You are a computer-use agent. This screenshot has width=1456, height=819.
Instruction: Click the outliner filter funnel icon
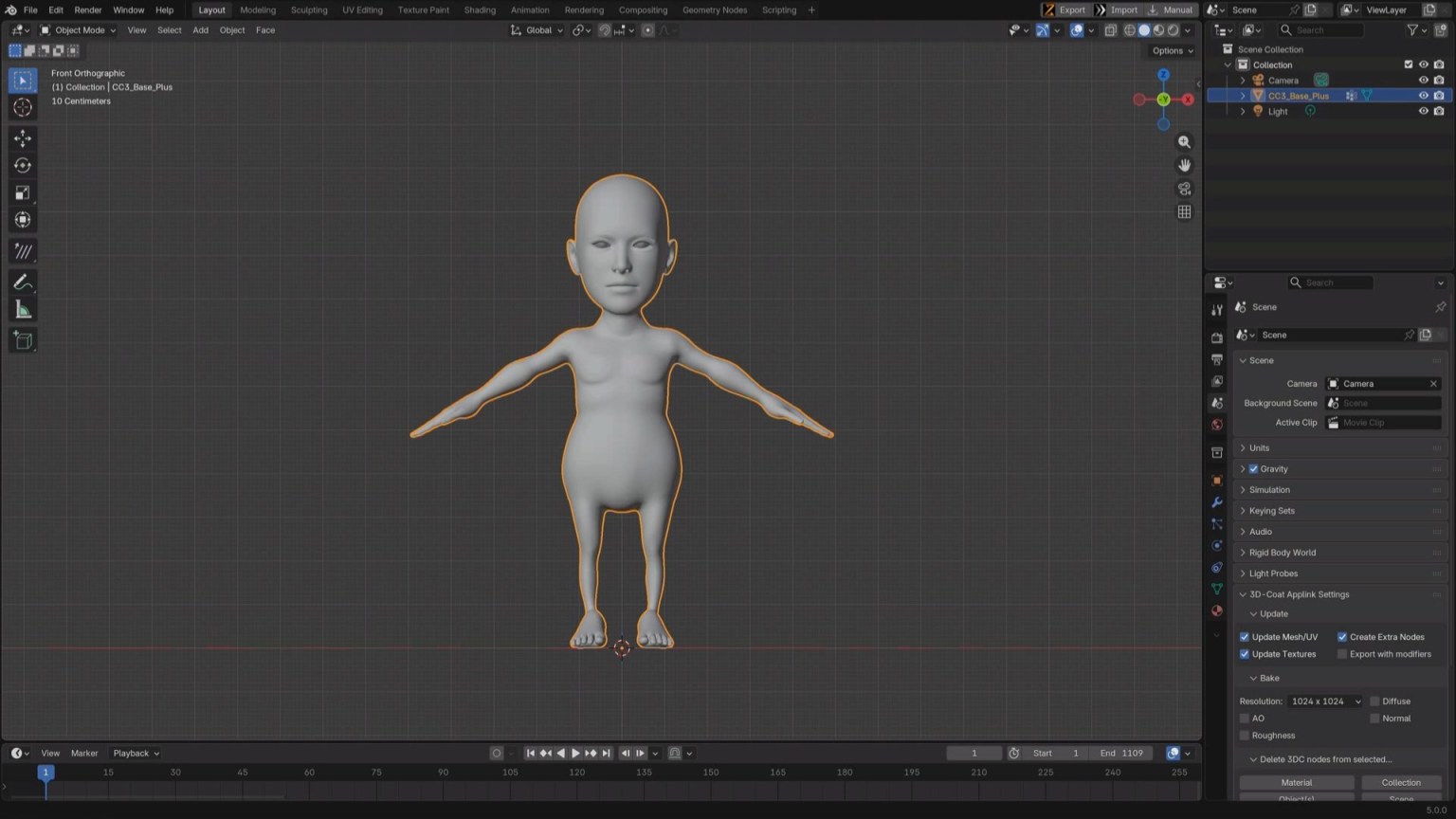1412,30
